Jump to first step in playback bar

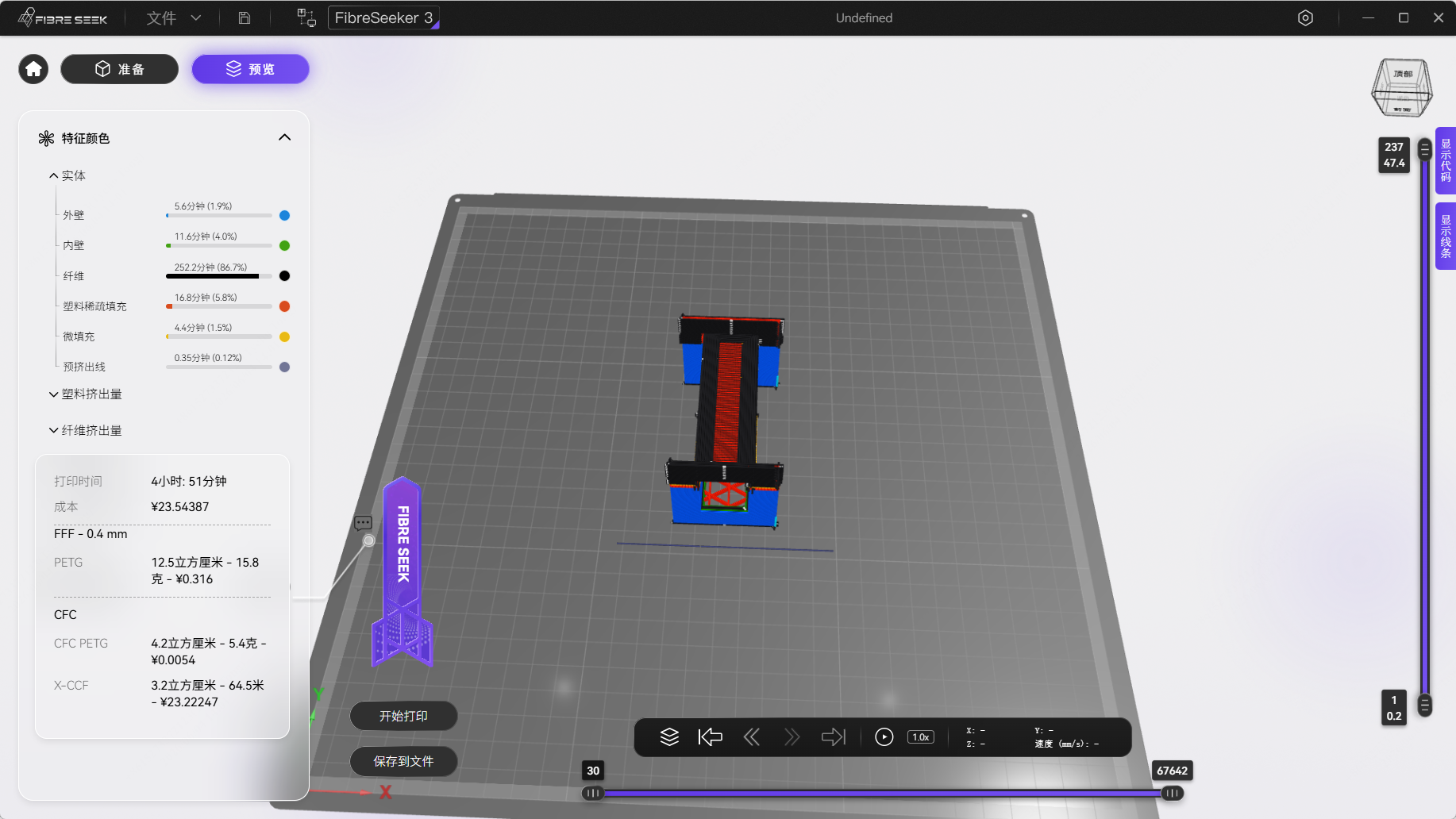710,737
